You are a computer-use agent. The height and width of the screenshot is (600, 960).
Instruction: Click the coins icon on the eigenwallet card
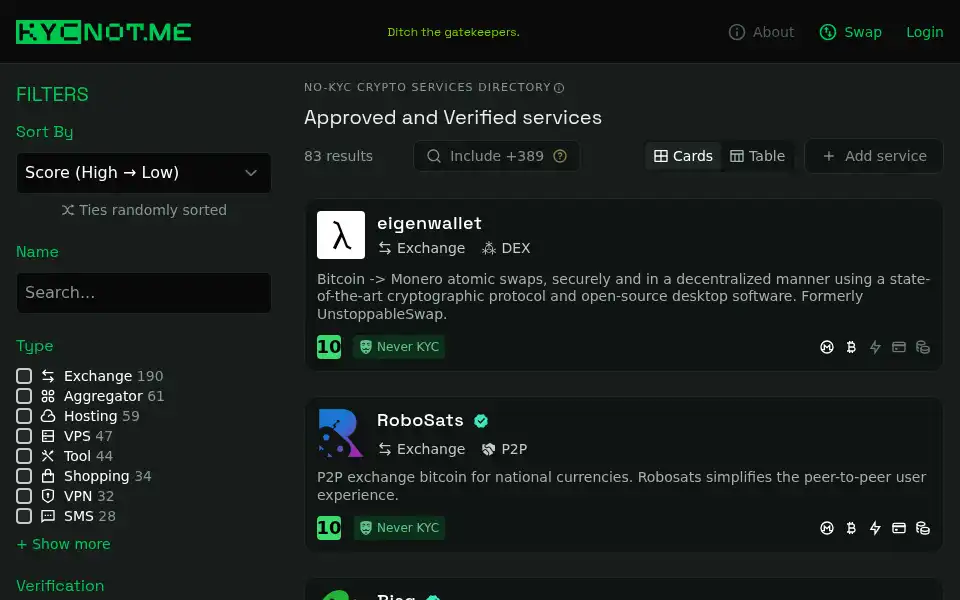923,347
